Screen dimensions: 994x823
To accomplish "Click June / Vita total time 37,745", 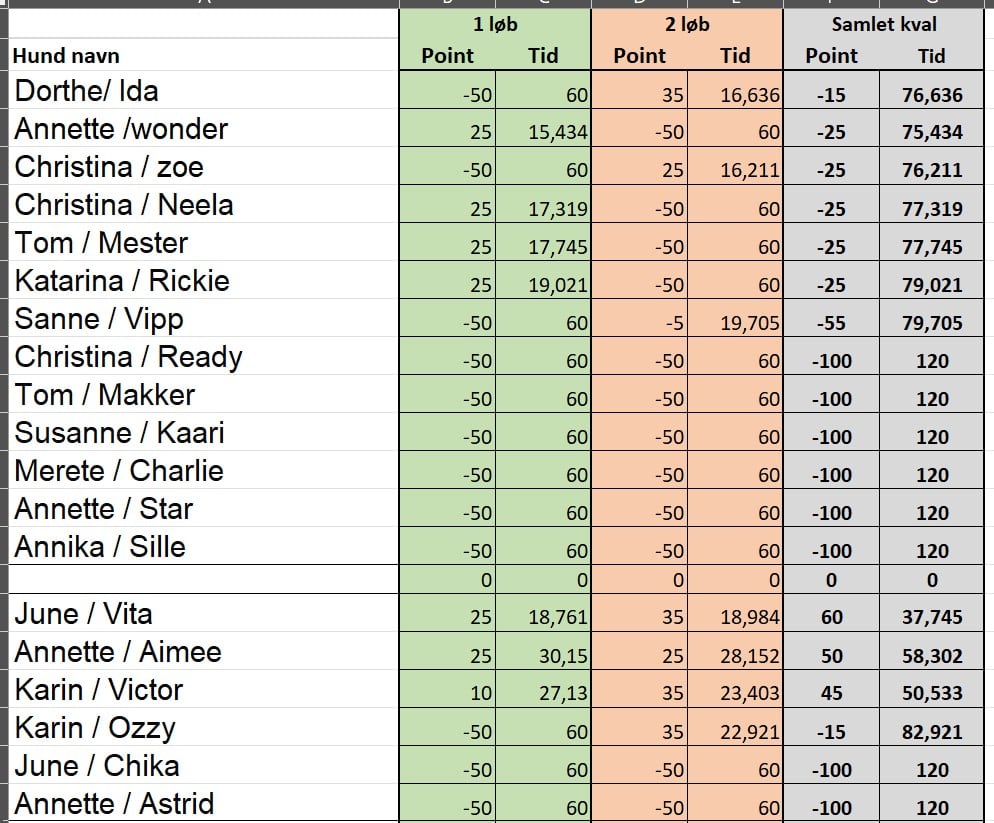I will click(932, 613).
